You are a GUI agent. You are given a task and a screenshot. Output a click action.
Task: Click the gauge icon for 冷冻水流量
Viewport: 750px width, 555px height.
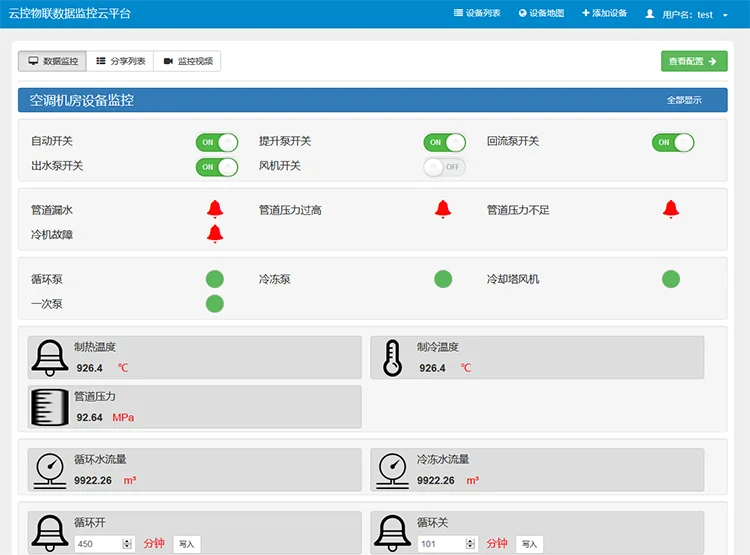[392, 471]
